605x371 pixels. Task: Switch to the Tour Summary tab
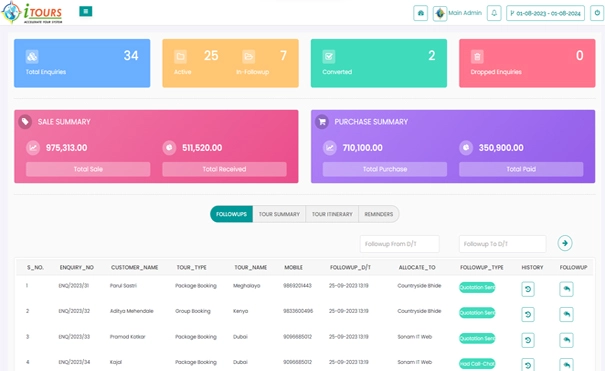[279, 214]
